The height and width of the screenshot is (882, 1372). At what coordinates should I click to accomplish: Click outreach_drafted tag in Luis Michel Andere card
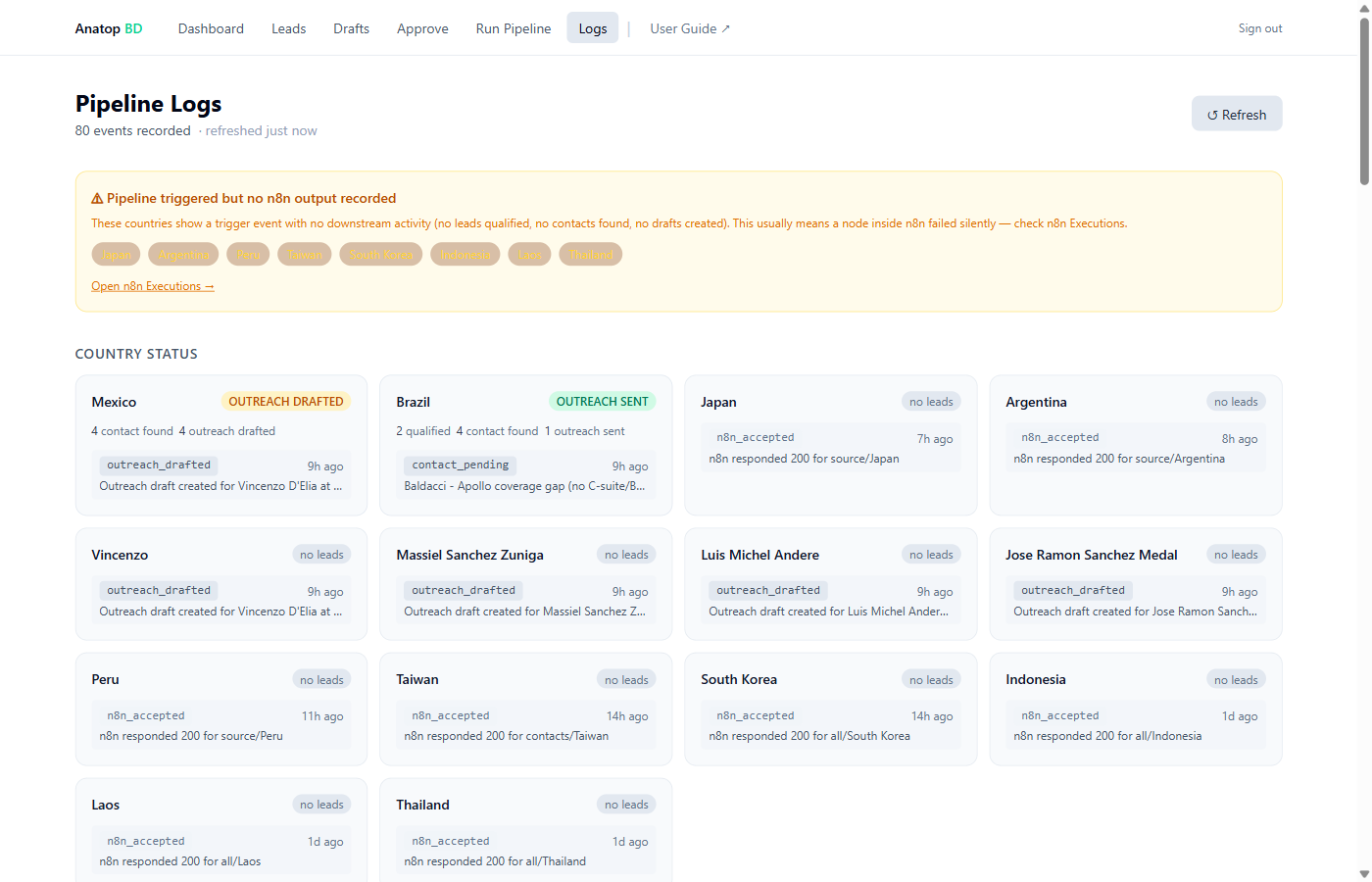[768, 590]
